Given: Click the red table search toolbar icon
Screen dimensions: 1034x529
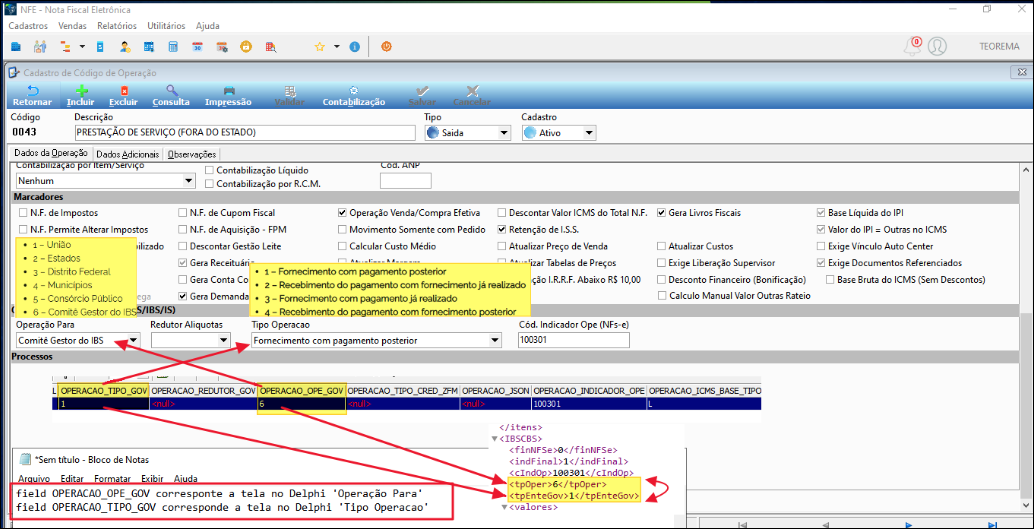Looking at the screenshot, I should [270, 47].
